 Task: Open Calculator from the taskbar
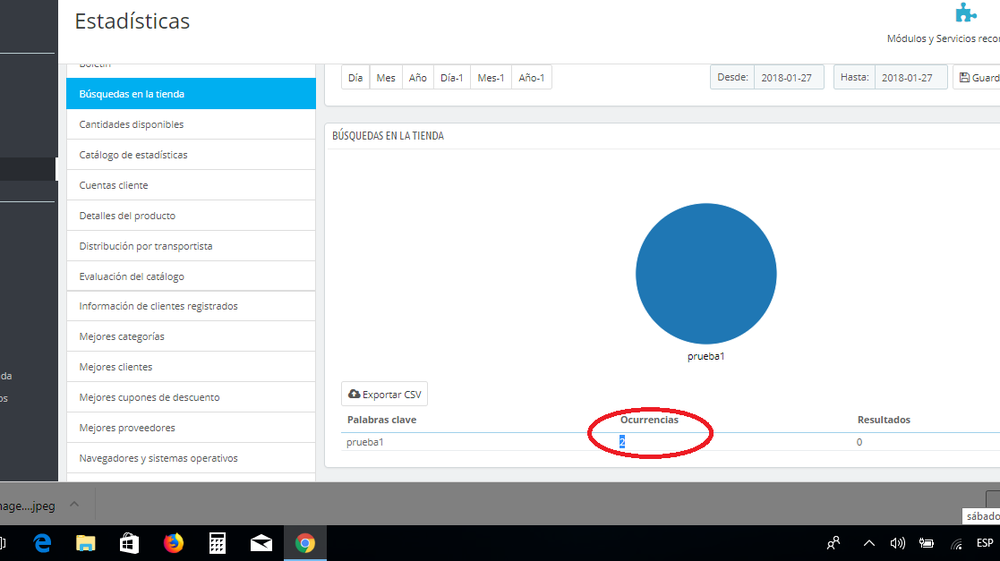[217, 543]
